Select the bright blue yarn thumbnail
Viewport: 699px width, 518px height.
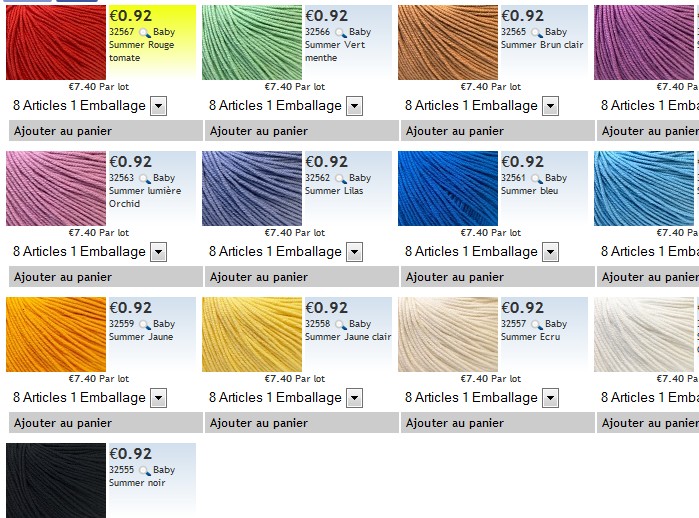coord(448,189)
